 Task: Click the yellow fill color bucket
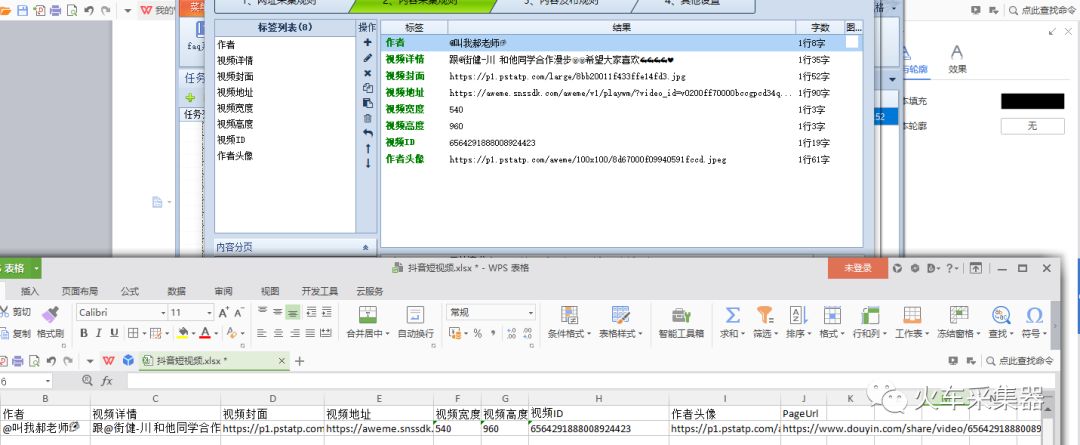(183, 333)
